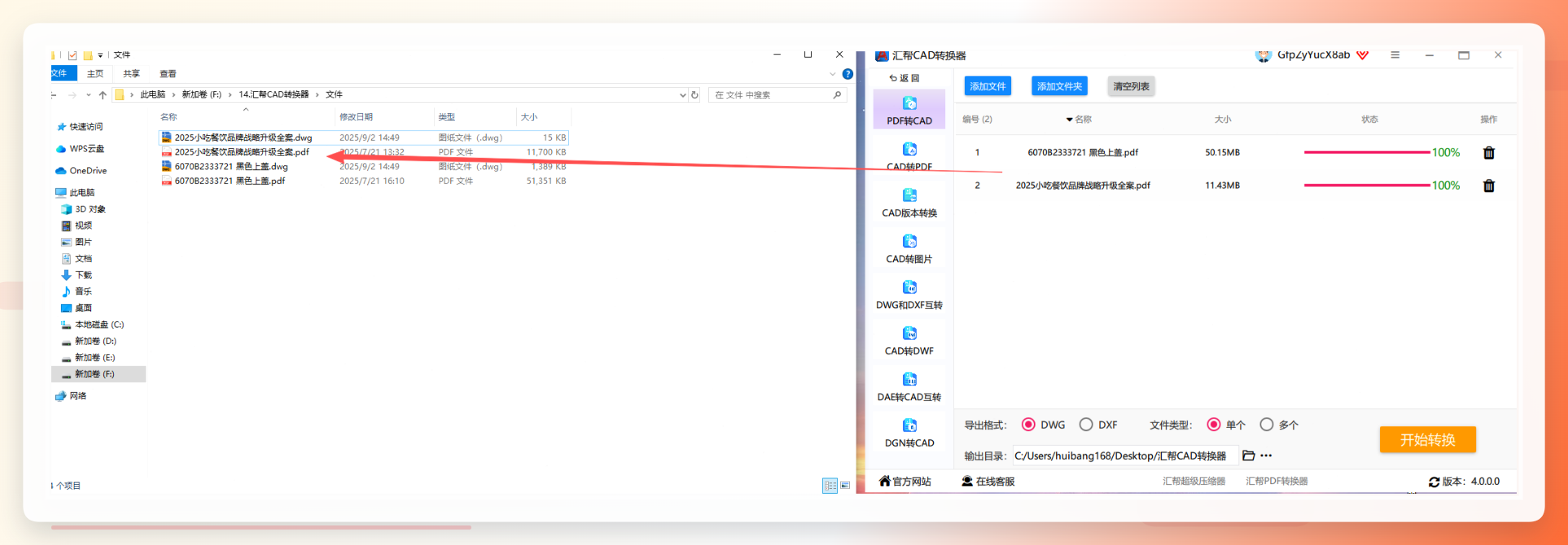Click the user avatar in converter title bar
This screenshot has width=1568, height=545.
tap(1264, 55)
